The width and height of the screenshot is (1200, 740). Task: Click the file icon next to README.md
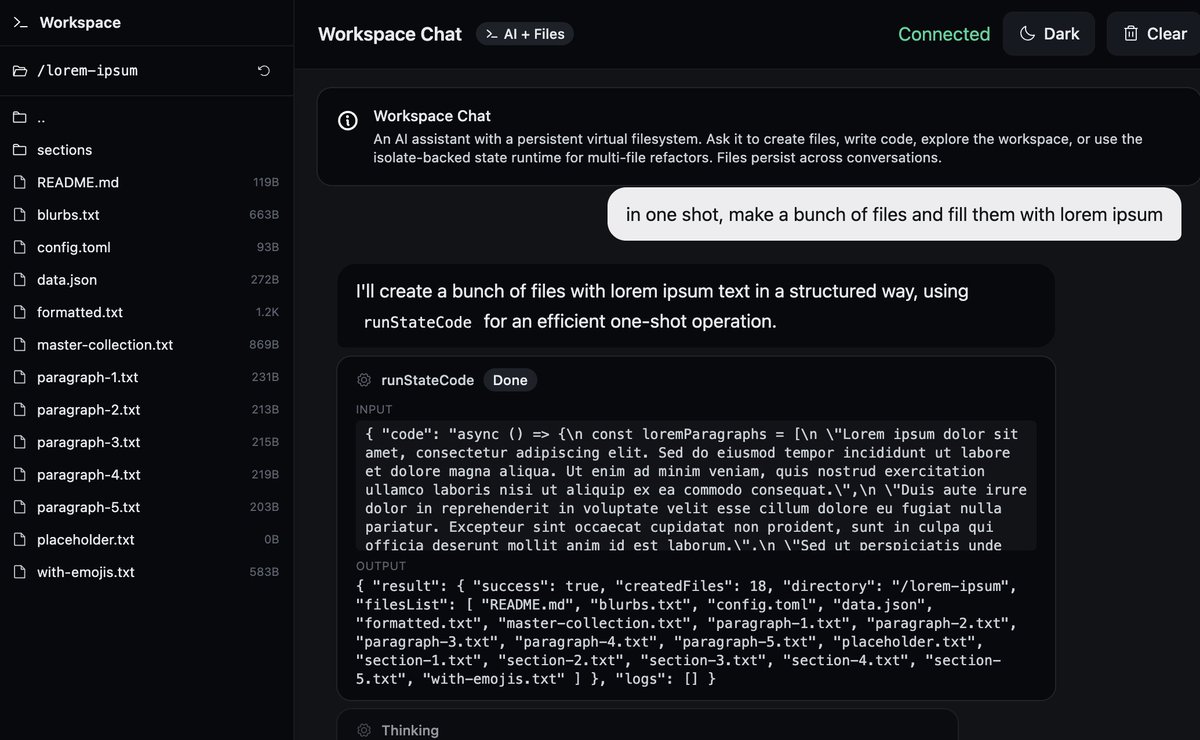coord(20,183)
